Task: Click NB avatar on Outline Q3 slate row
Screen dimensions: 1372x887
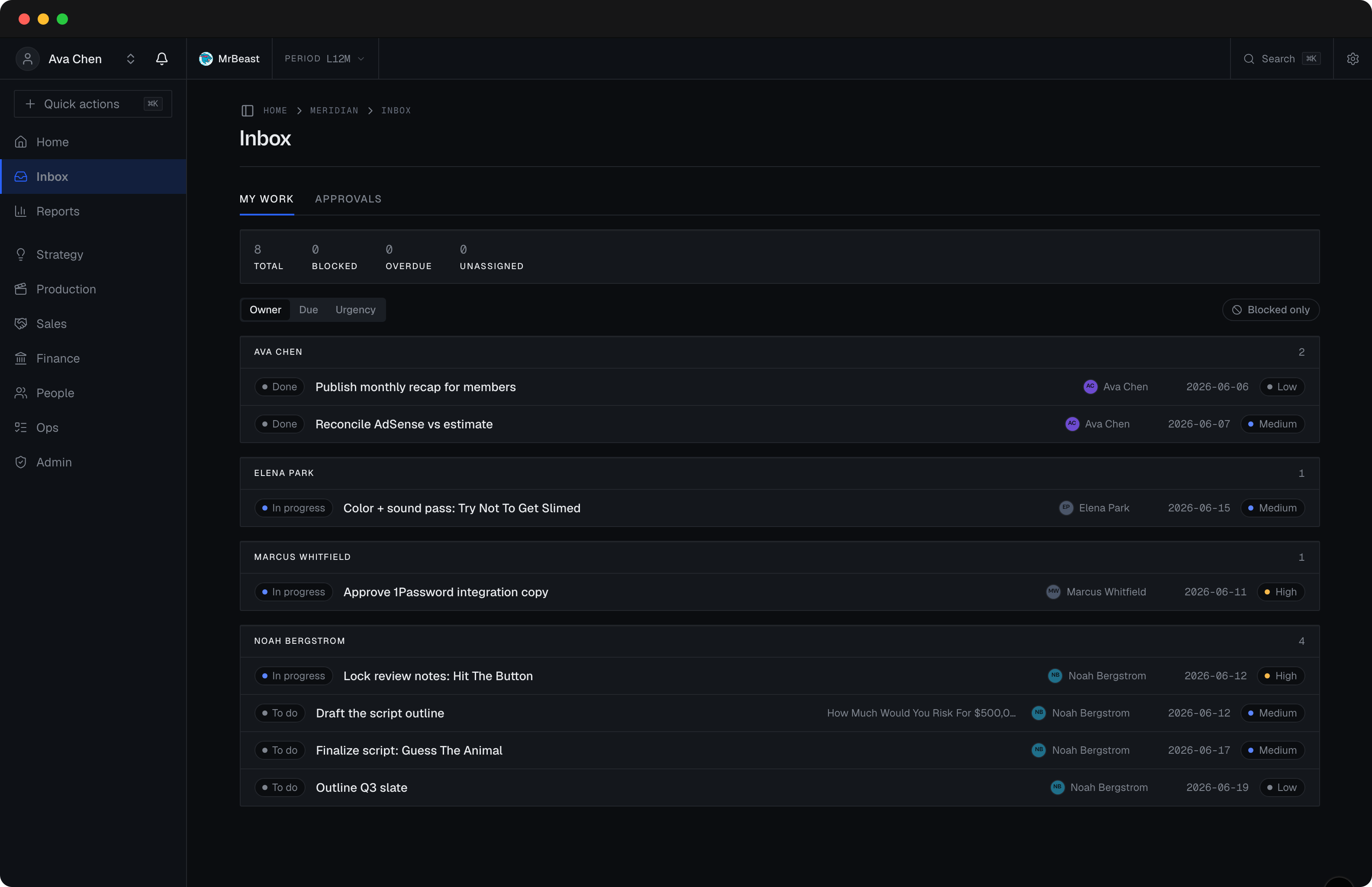Action: [1057, 787]
